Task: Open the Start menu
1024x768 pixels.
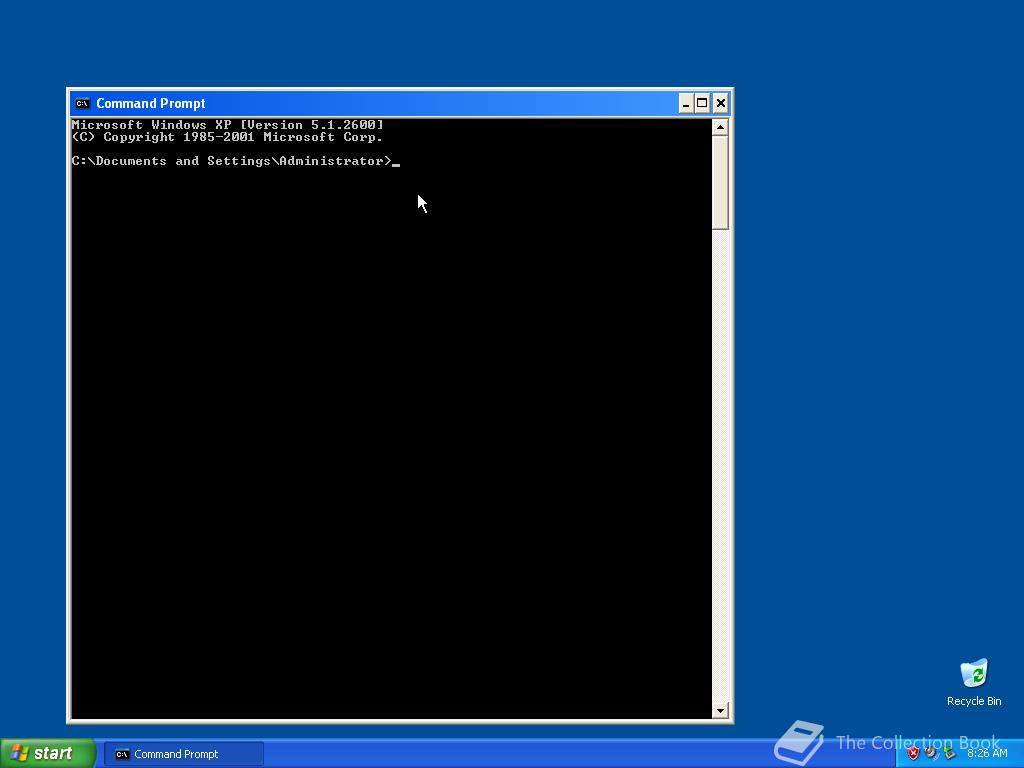Action: 47,754
